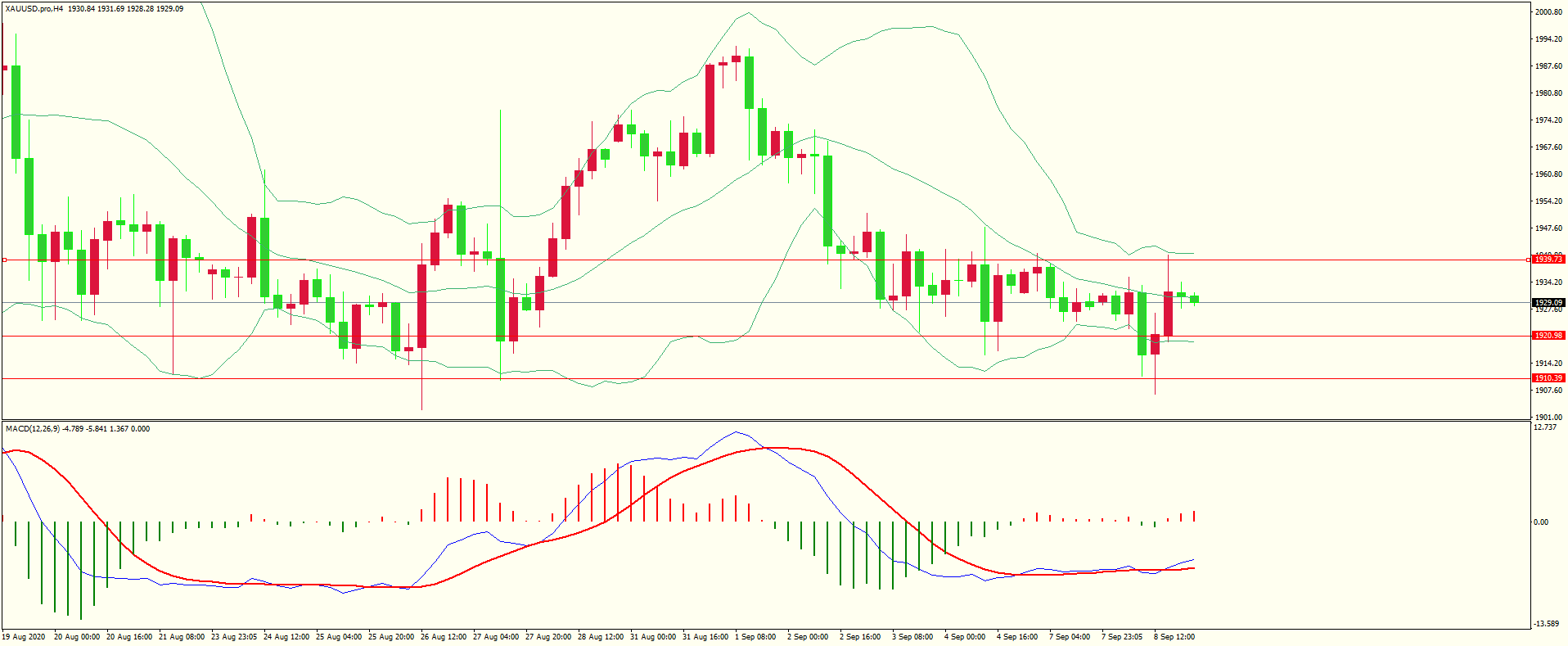
Task: Click the 1914.20 price axis value
Action: (1549, 364)
